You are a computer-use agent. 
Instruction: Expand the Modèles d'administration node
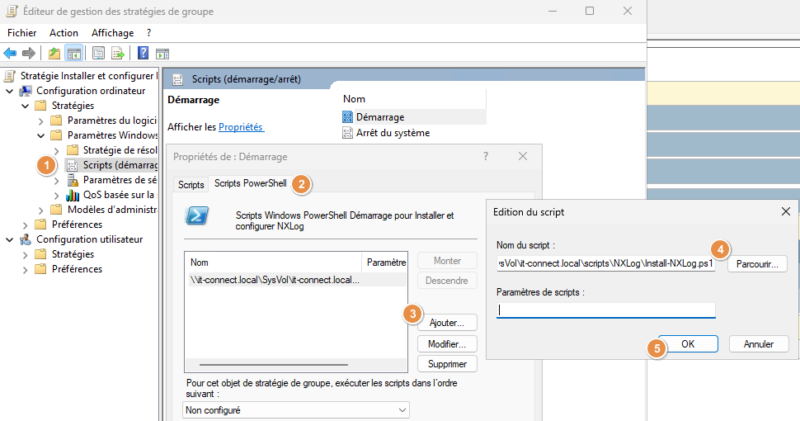(41, 210)
